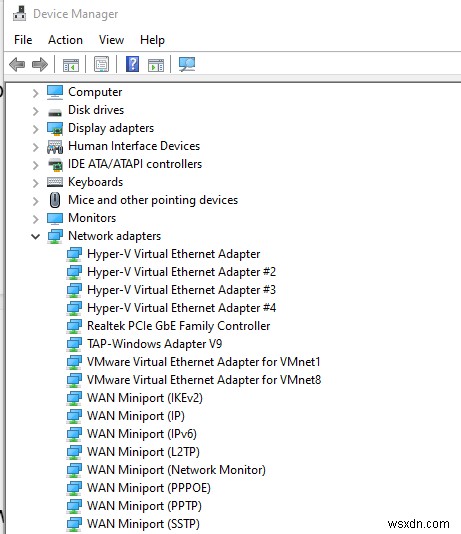Viewport: 461px width, 534px height.
Task: Click the TAP-Windows Adapter V9 icon
Action: click(x=74, y=344)
